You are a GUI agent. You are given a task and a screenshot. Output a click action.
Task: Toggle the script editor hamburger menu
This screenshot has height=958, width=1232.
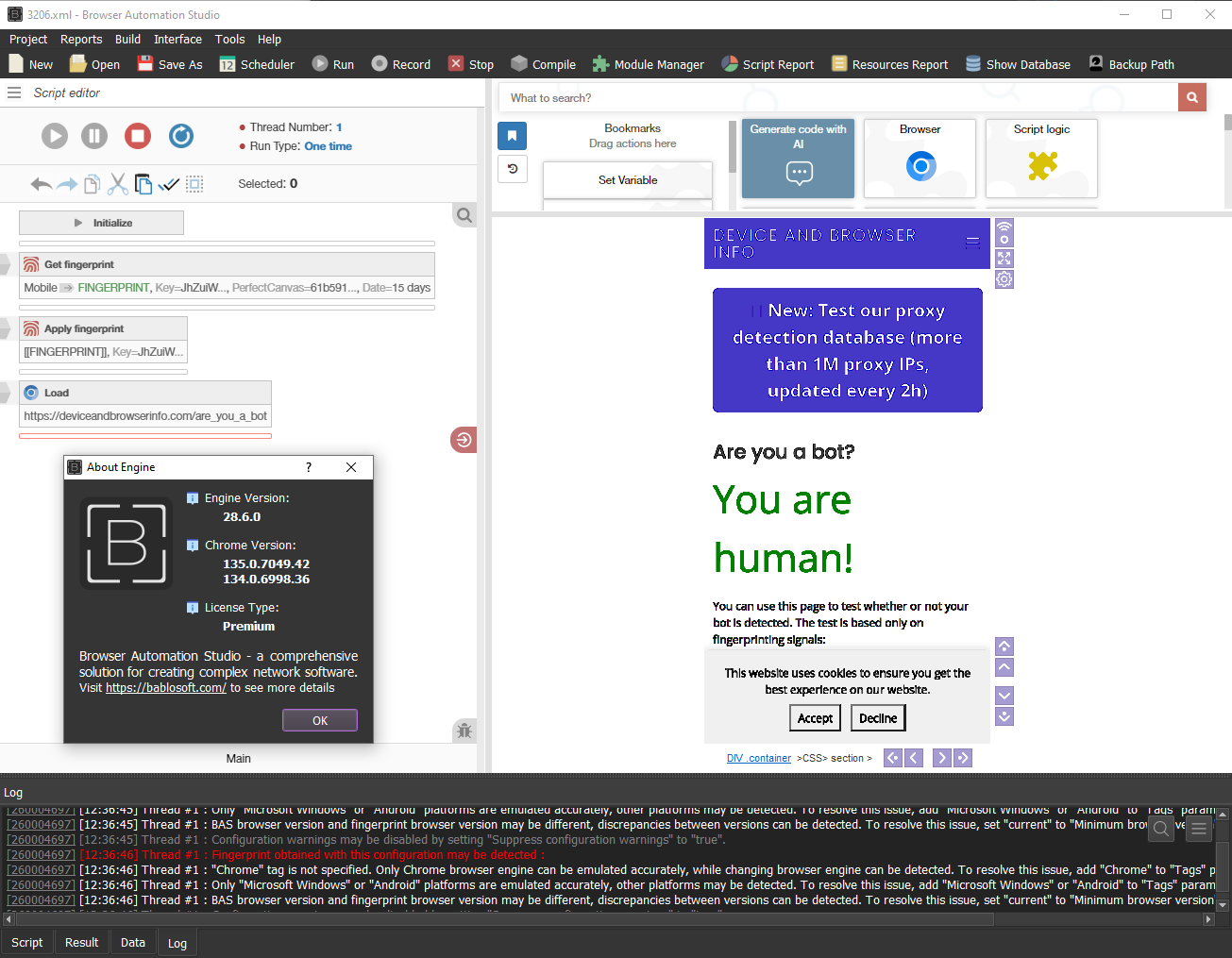coord(14,92)
